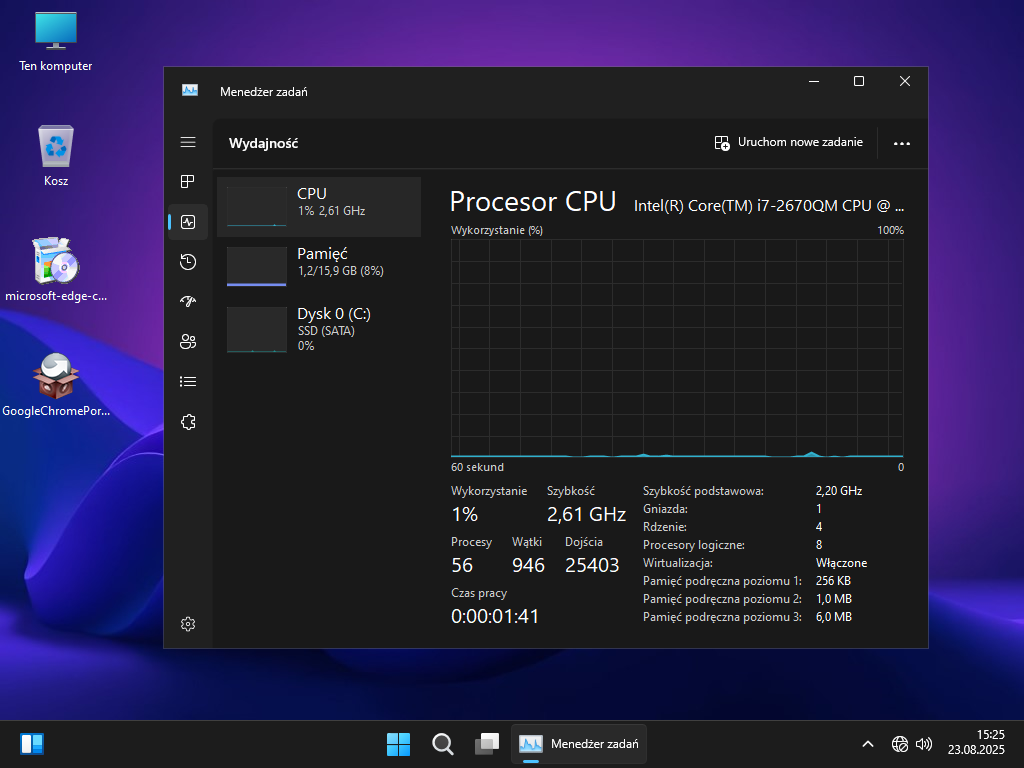Open the Processes page icon in sidebar
The height and width of the screenshot is (768, 1024).
[x=188, y=182]
